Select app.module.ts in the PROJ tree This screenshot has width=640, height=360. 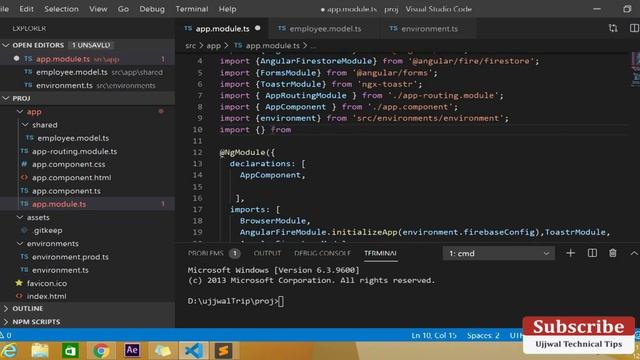click(x=87, y=204)
